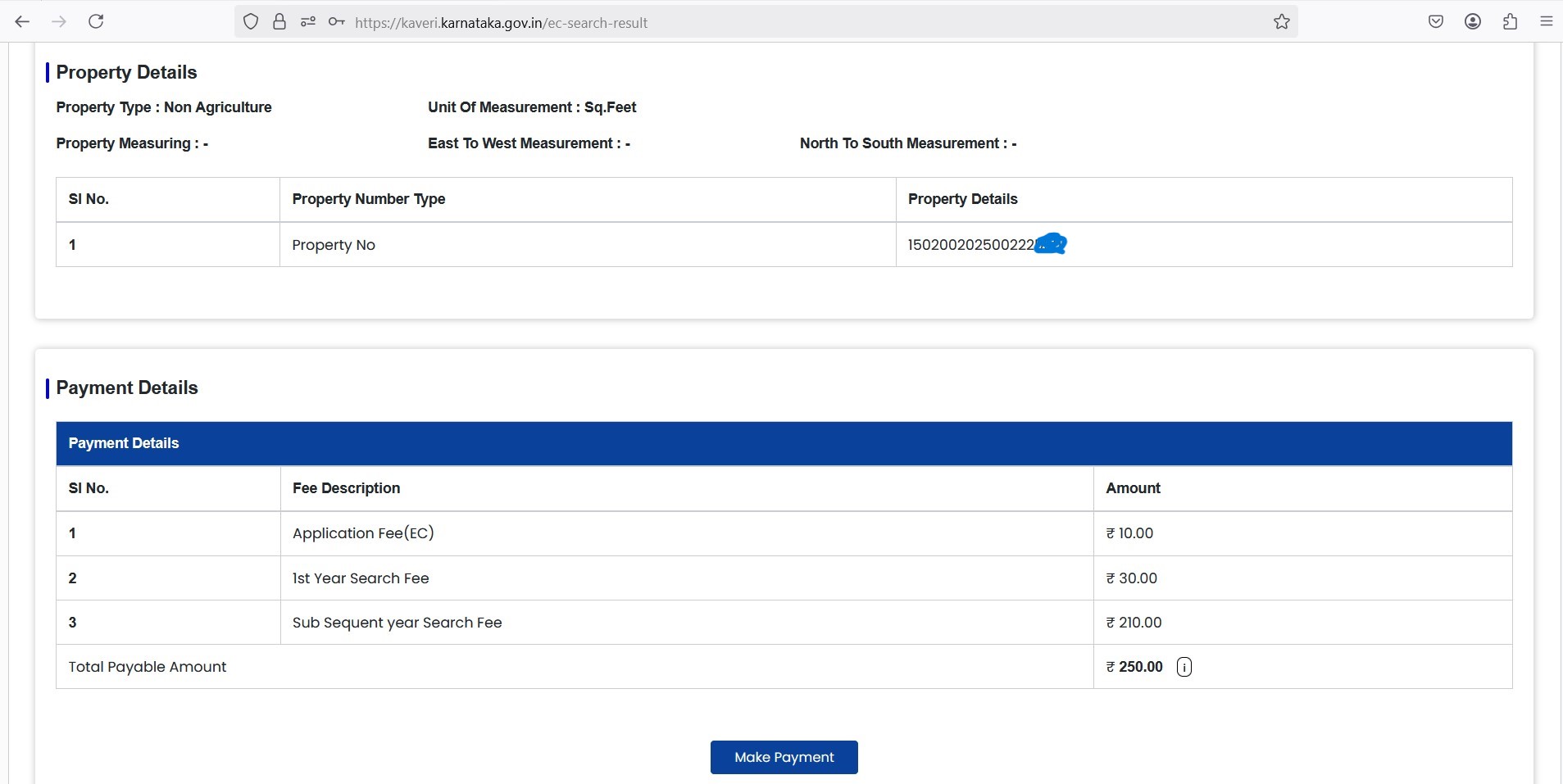Open the browser hamburger menu
The height and width of the screenshot is (784, 1563).
(1547, 22)
